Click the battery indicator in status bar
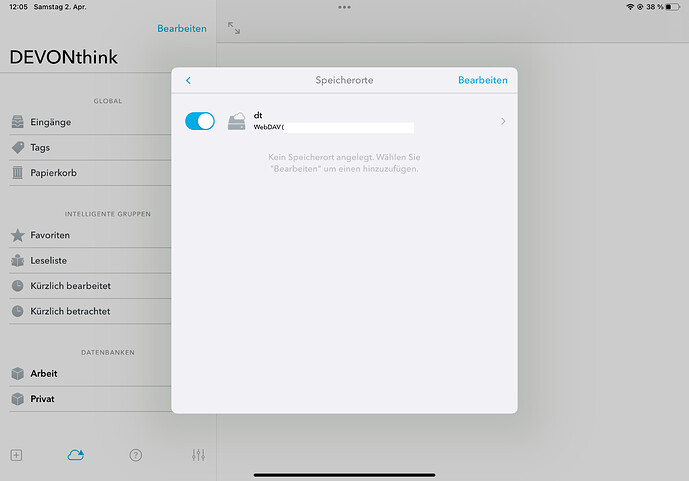Screen dimensions: 689x481 pos(673,7)
